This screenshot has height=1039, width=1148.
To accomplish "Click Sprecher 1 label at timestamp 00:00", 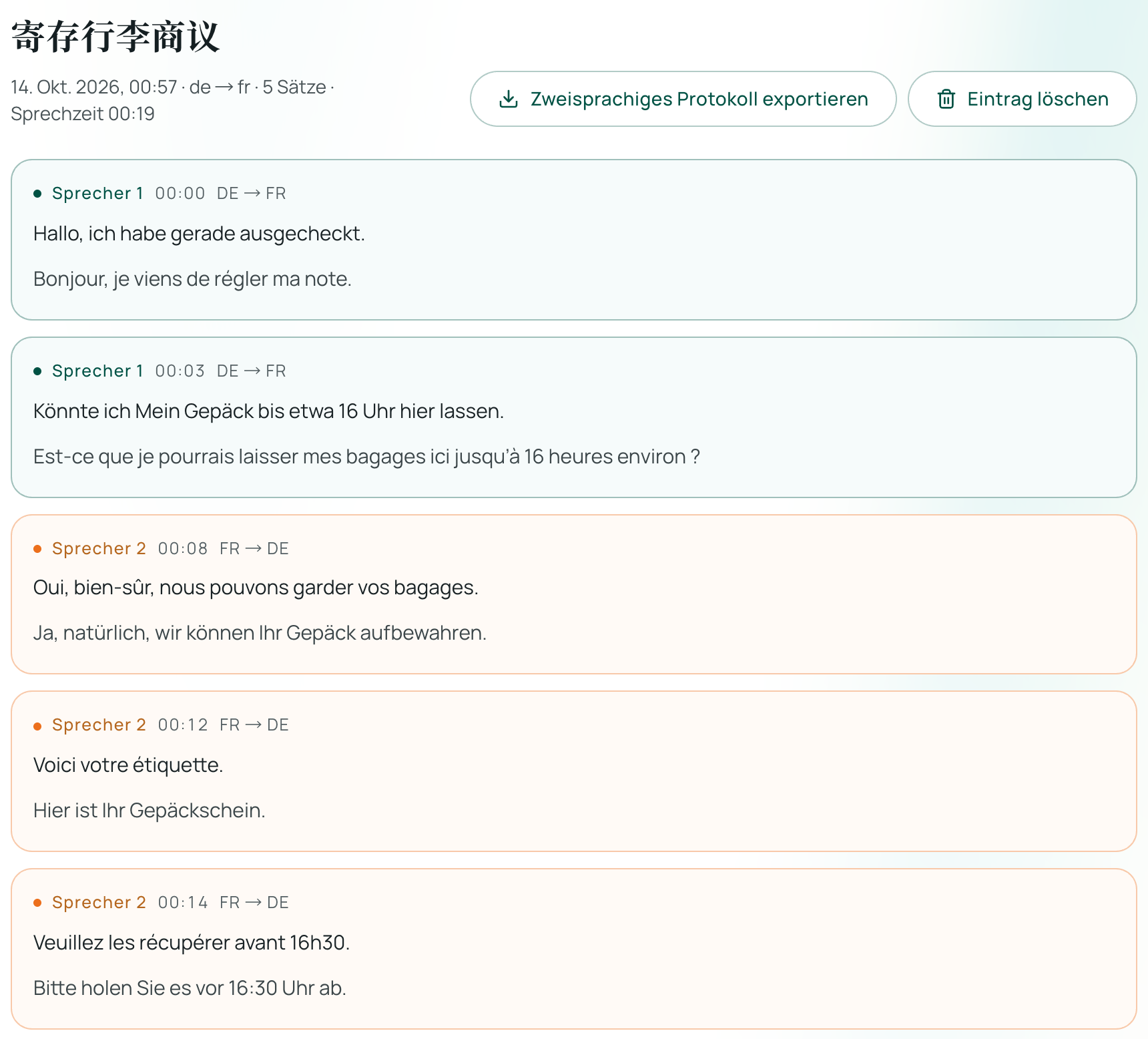I will 97,194.
